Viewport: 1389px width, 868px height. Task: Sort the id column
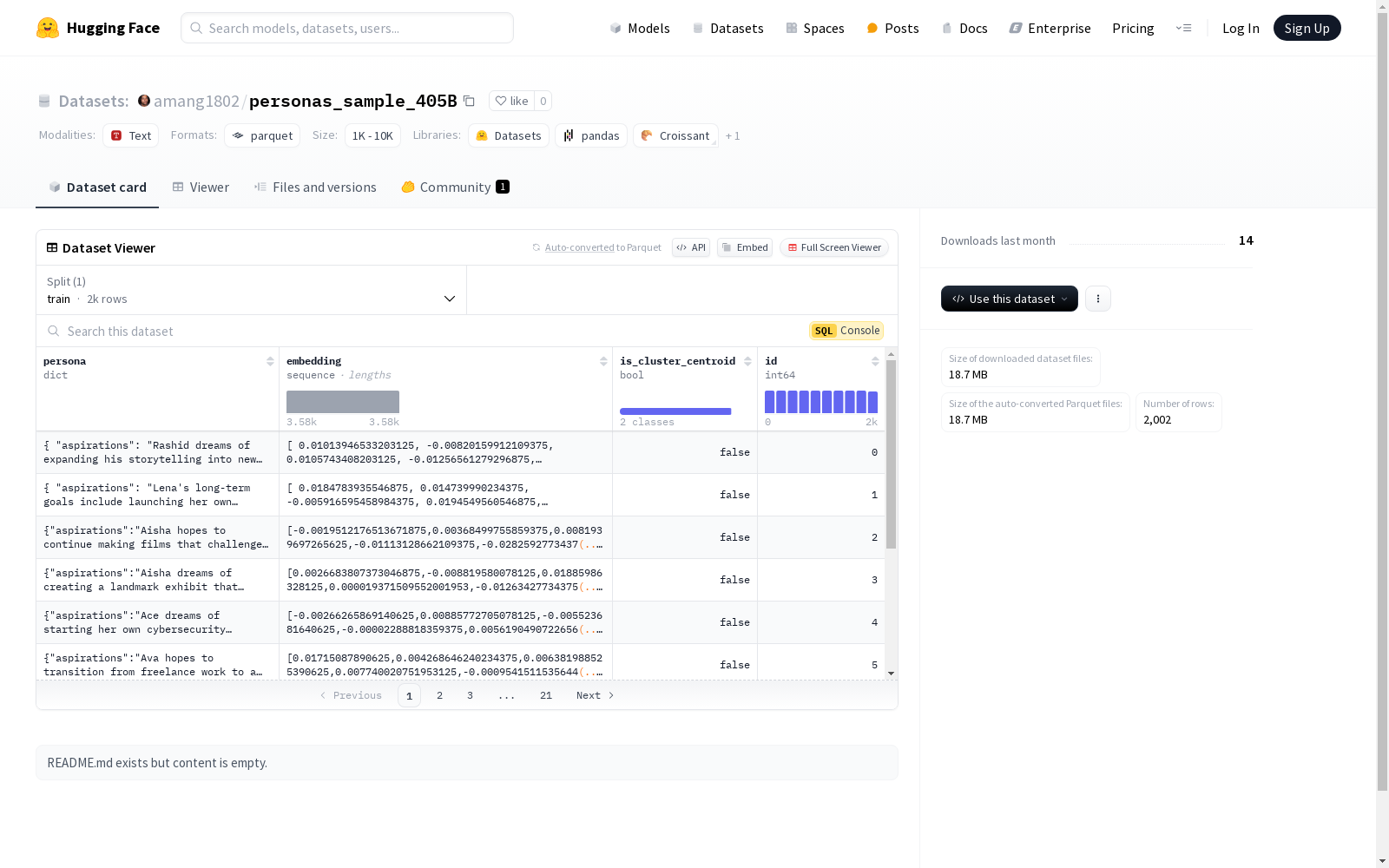point(875,361)
